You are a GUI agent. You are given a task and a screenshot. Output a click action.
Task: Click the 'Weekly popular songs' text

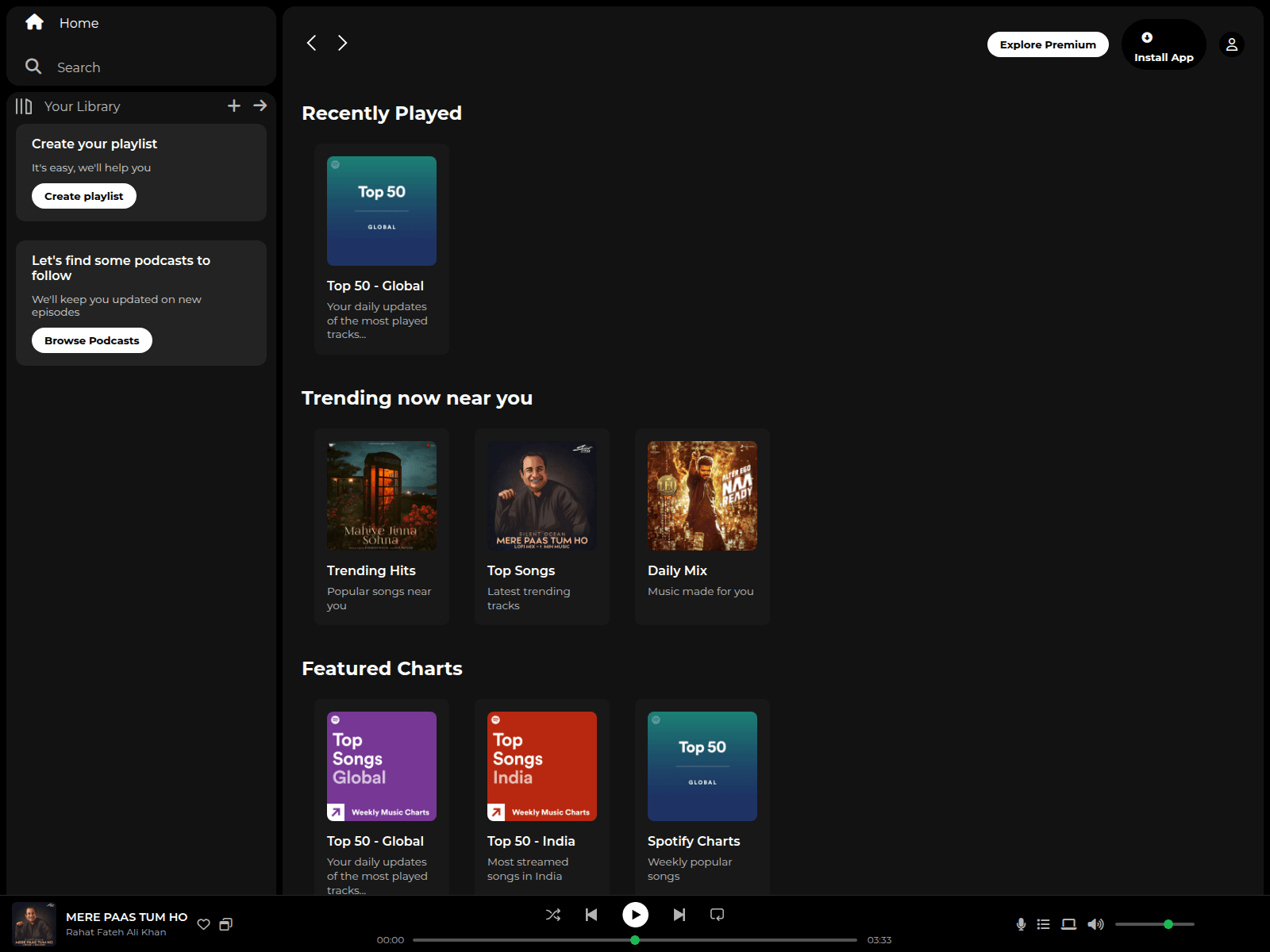690,869
